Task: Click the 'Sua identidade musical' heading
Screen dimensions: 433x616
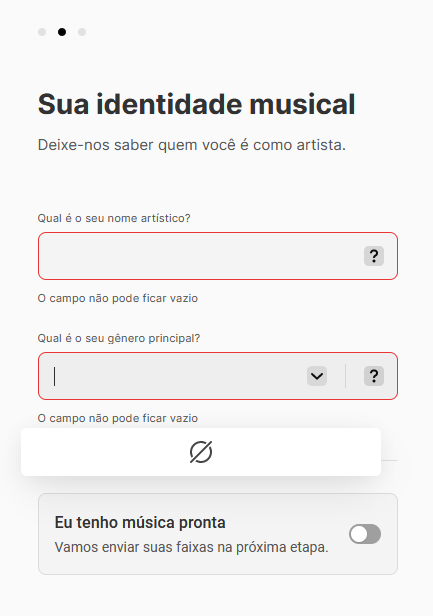Action: [x=196, y=104]
